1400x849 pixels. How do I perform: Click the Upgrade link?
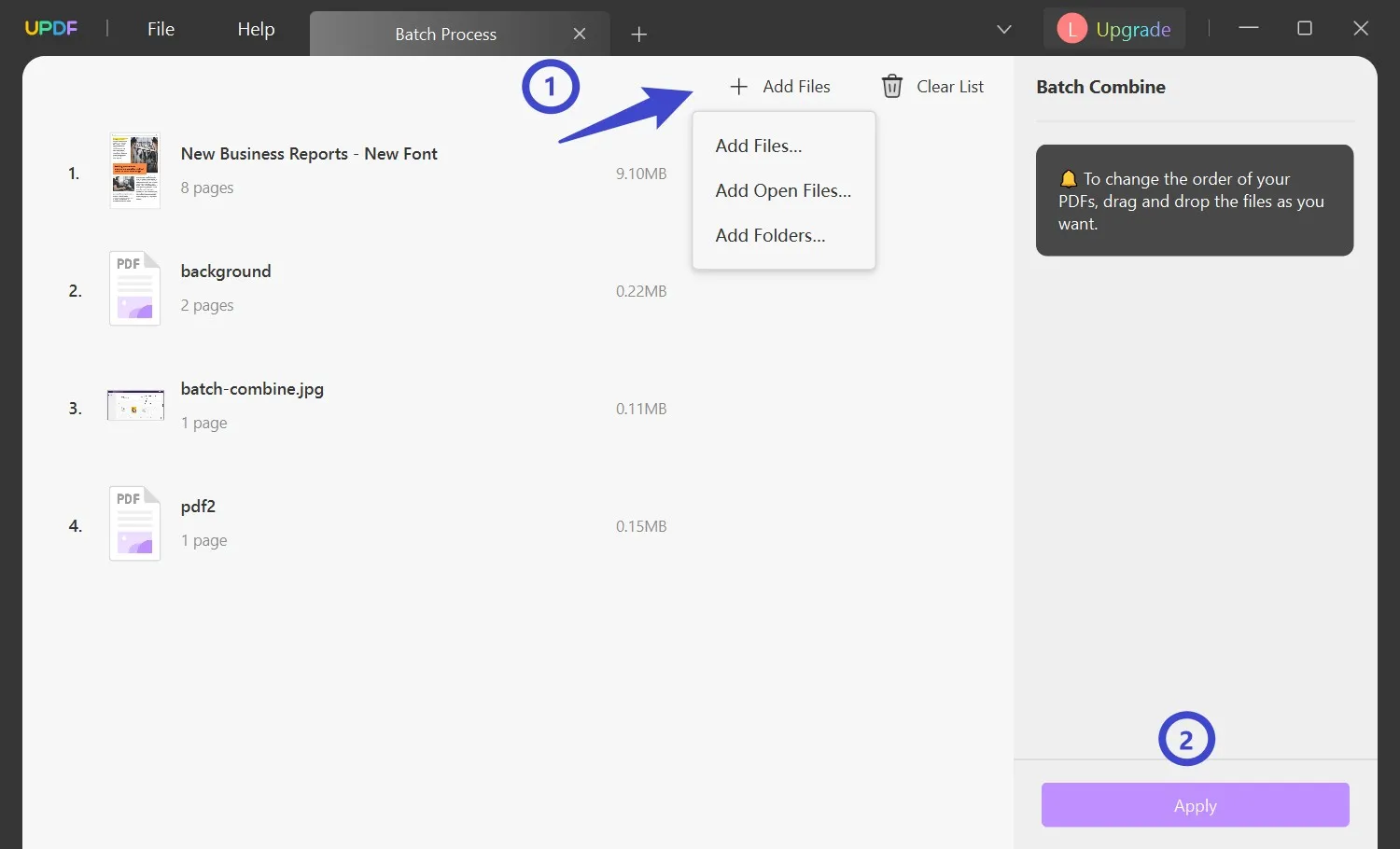coord(1132,28)
